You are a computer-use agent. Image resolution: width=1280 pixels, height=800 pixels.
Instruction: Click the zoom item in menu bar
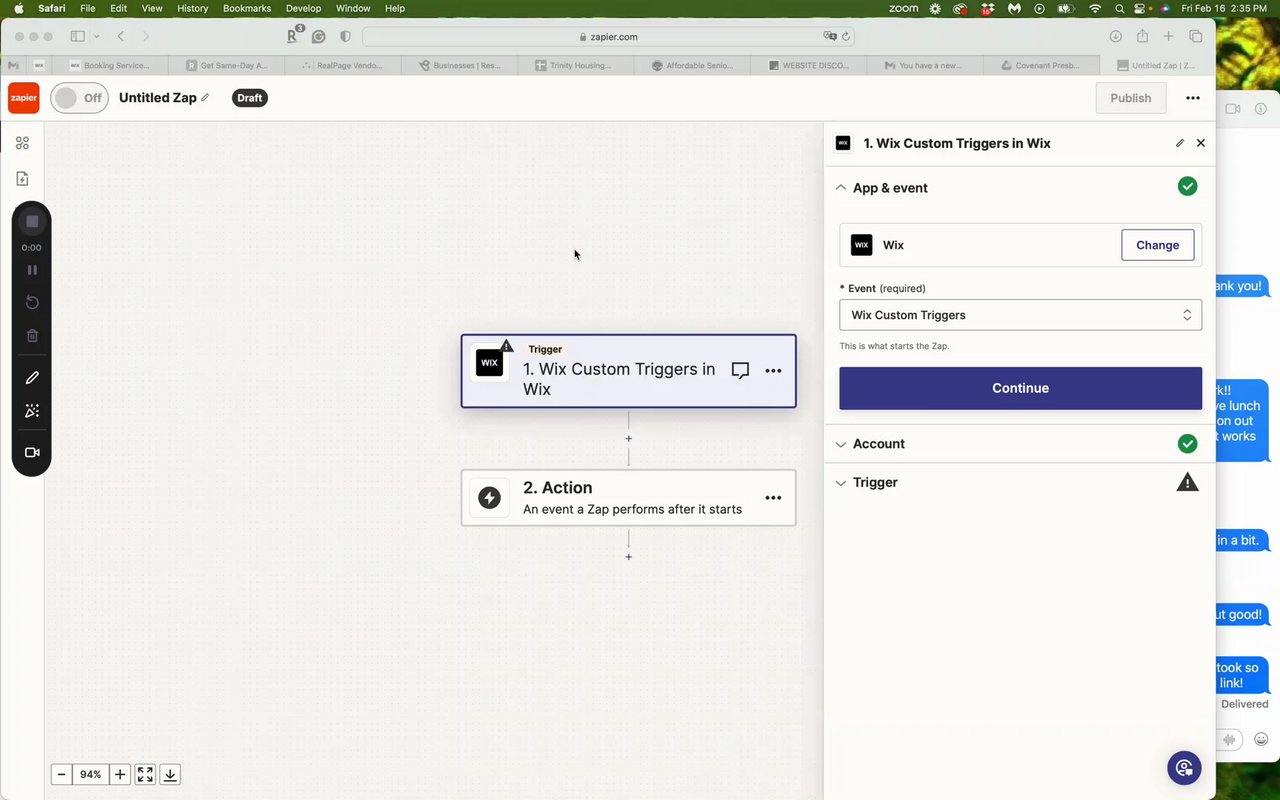(903, 8)
